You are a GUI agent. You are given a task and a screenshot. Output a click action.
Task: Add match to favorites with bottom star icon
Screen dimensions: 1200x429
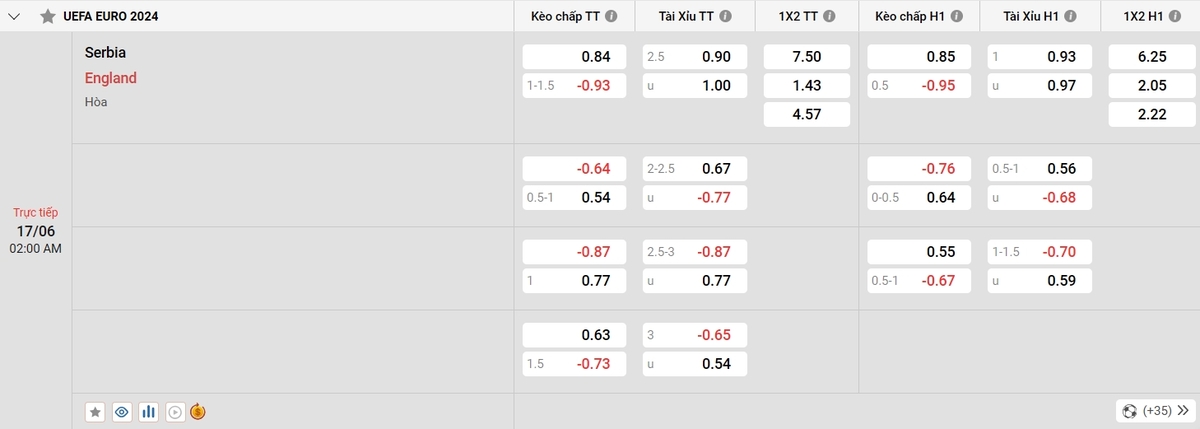coord(95,411)
